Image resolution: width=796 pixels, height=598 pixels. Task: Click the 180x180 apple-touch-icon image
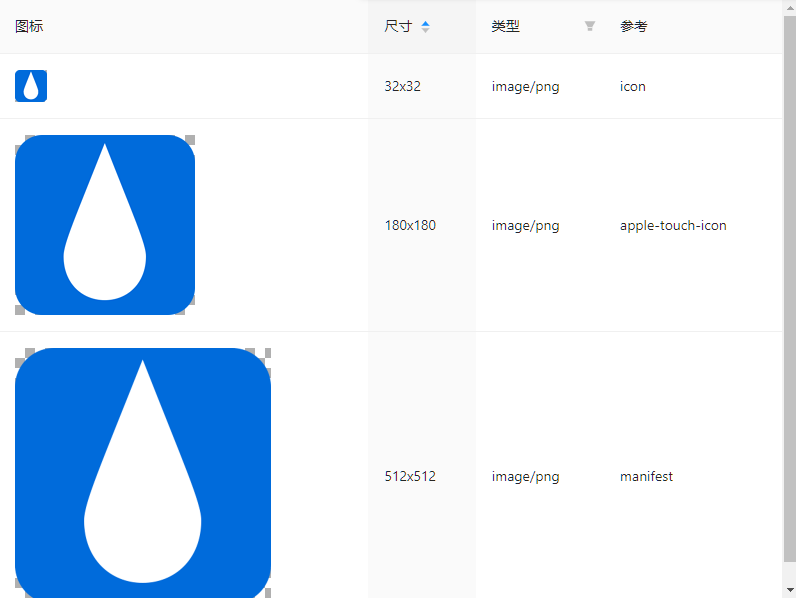pos(105,225)
